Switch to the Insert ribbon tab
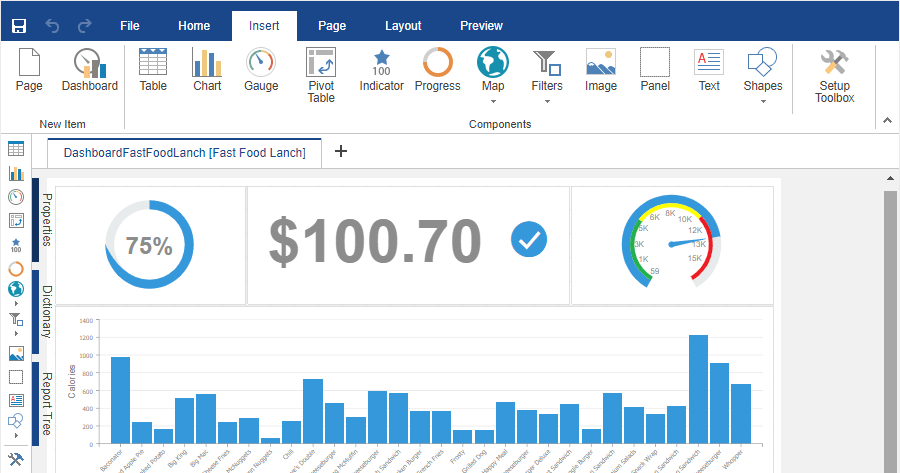The image size is (900, 473). [x=264, y=26]
